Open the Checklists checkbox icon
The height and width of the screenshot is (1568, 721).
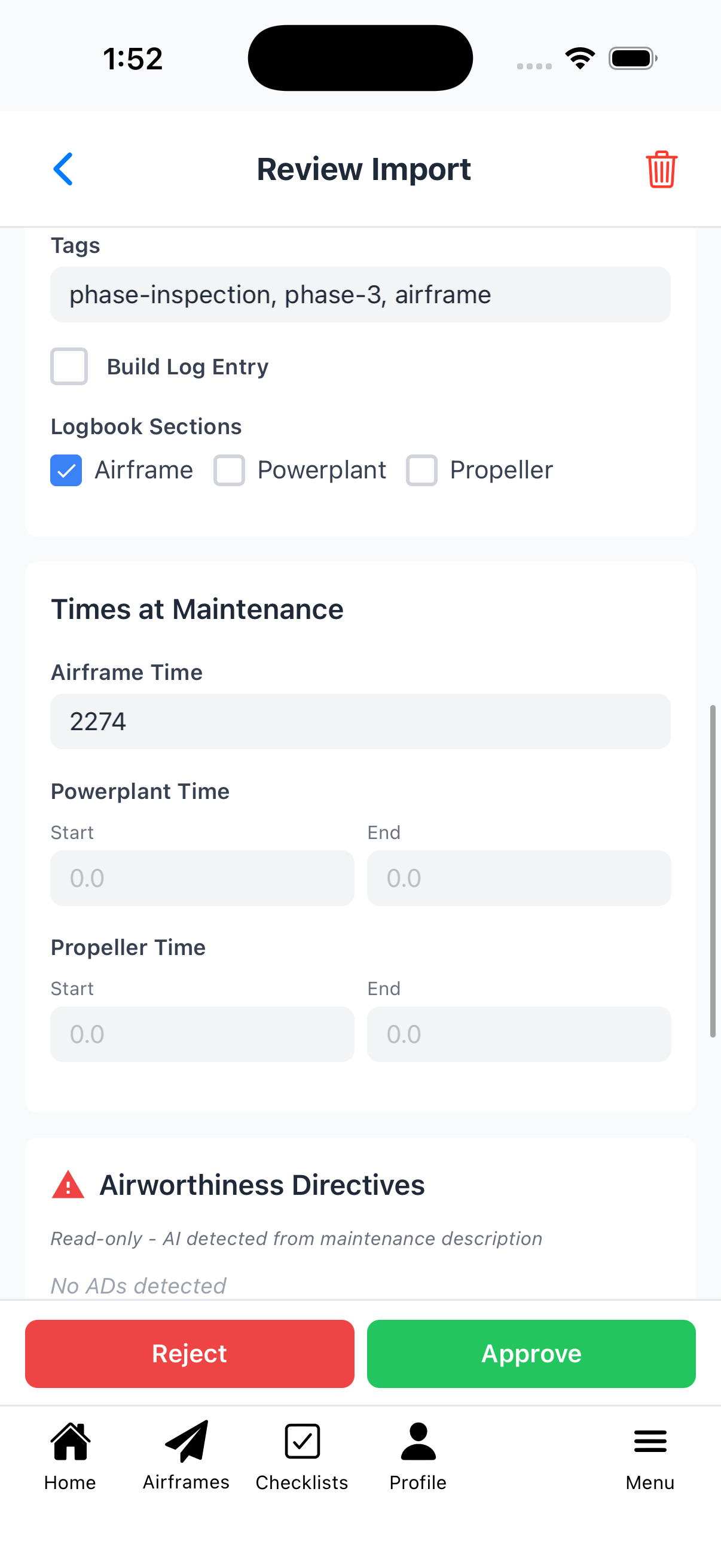[x=302, y=1441]
